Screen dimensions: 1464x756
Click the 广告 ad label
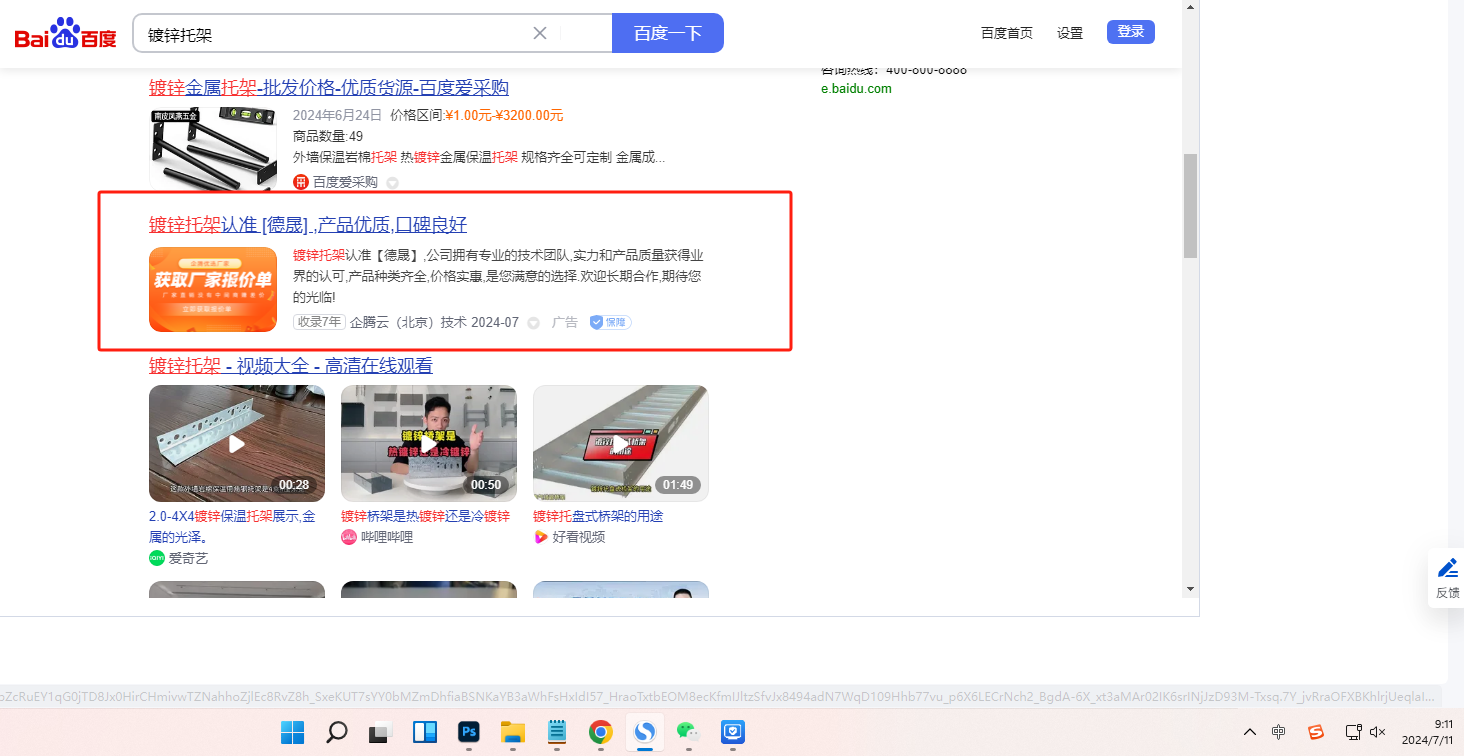(x=565, y=322)
